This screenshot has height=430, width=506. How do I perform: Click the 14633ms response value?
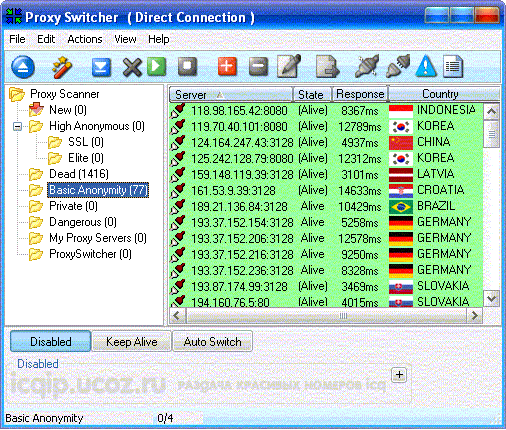(x=360, y=191)
